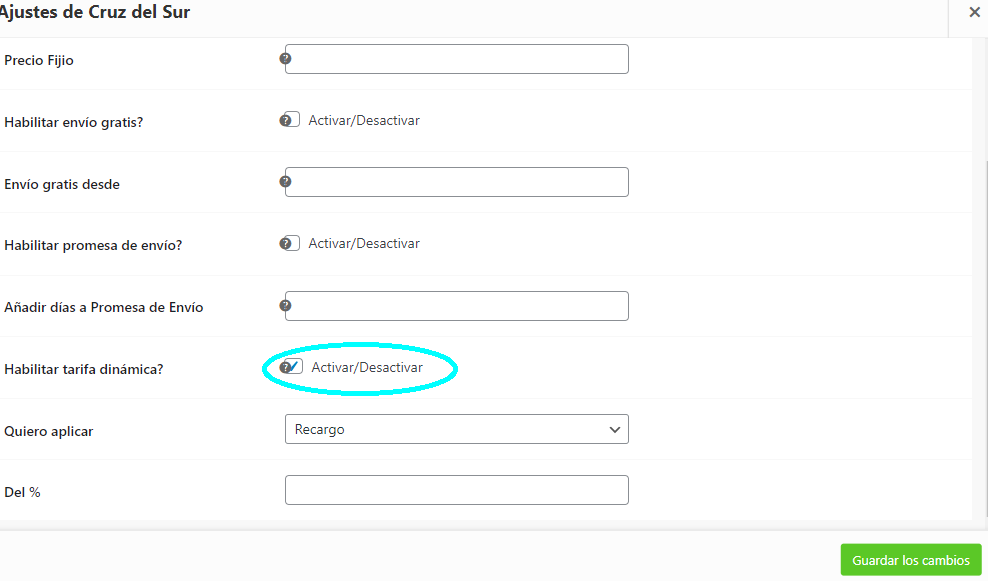Click help icon next to Precio Fijo
The height and width of the screenshot is (581, 989).
[285, 59]
